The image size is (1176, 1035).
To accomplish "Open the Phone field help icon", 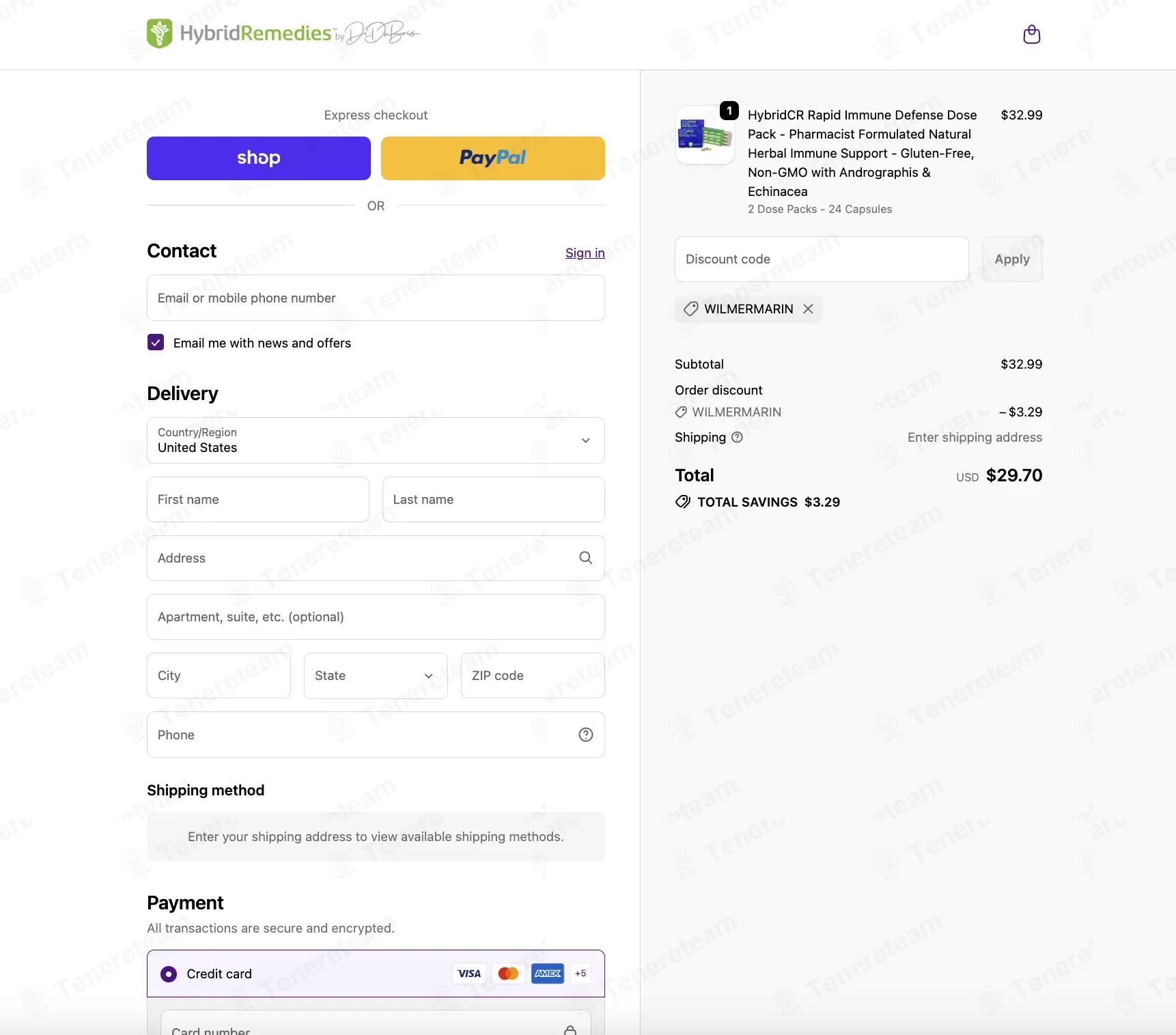I will click(x=585, y=735).
